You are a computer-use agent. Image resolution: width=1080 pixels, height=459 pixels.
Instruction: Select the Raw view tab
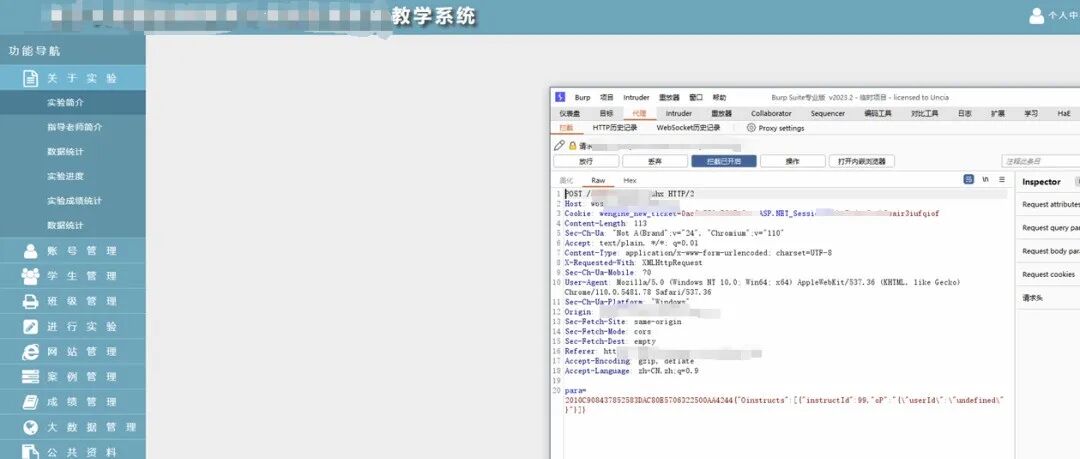(x=598, y=181)
